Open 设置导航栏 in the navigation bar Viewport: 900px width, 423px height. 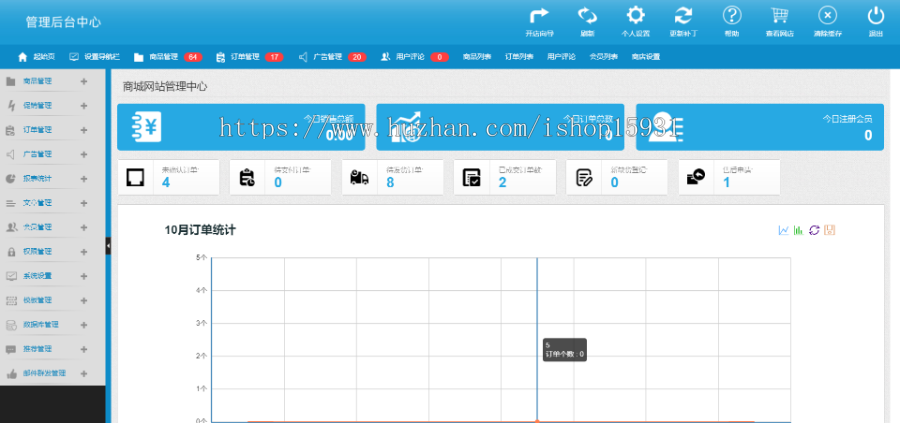(x=94, y=57)
